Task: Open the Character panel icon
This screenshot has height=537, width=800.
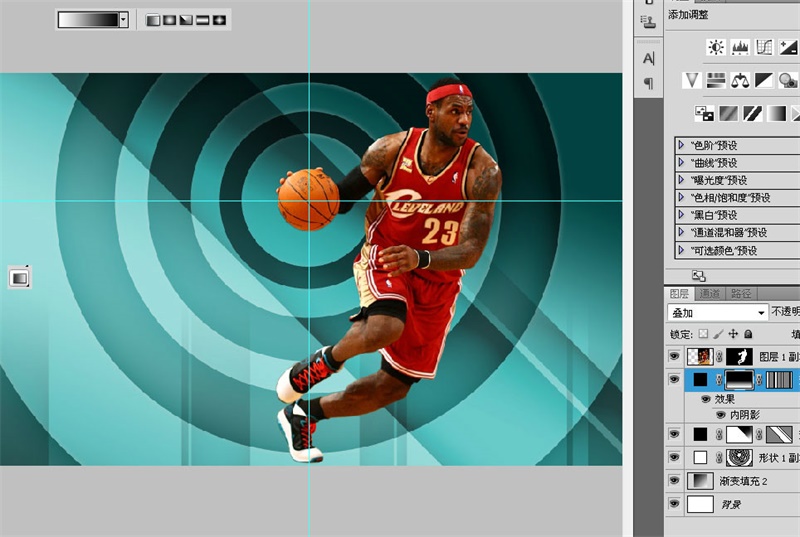Action: coord(648,58)
